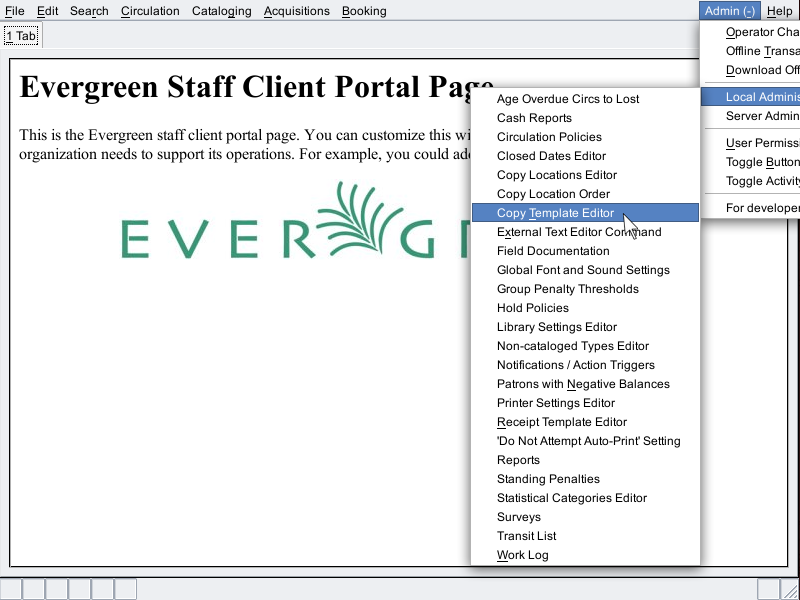The width and height of the screenshot is (800, 600).
Task: Close the open Admin (-) menu
Action: pos(730,11)
